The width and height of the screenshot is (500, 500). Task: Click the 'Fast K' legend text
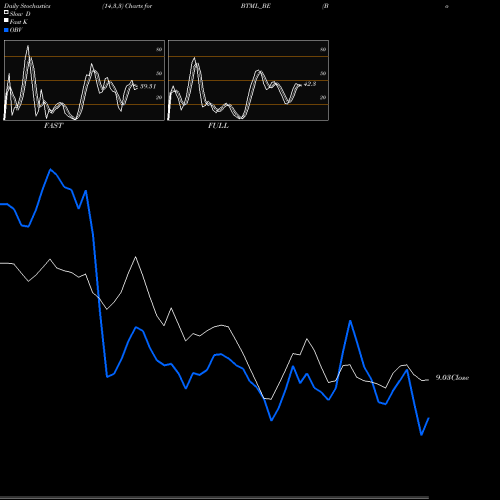pos(19,22)
